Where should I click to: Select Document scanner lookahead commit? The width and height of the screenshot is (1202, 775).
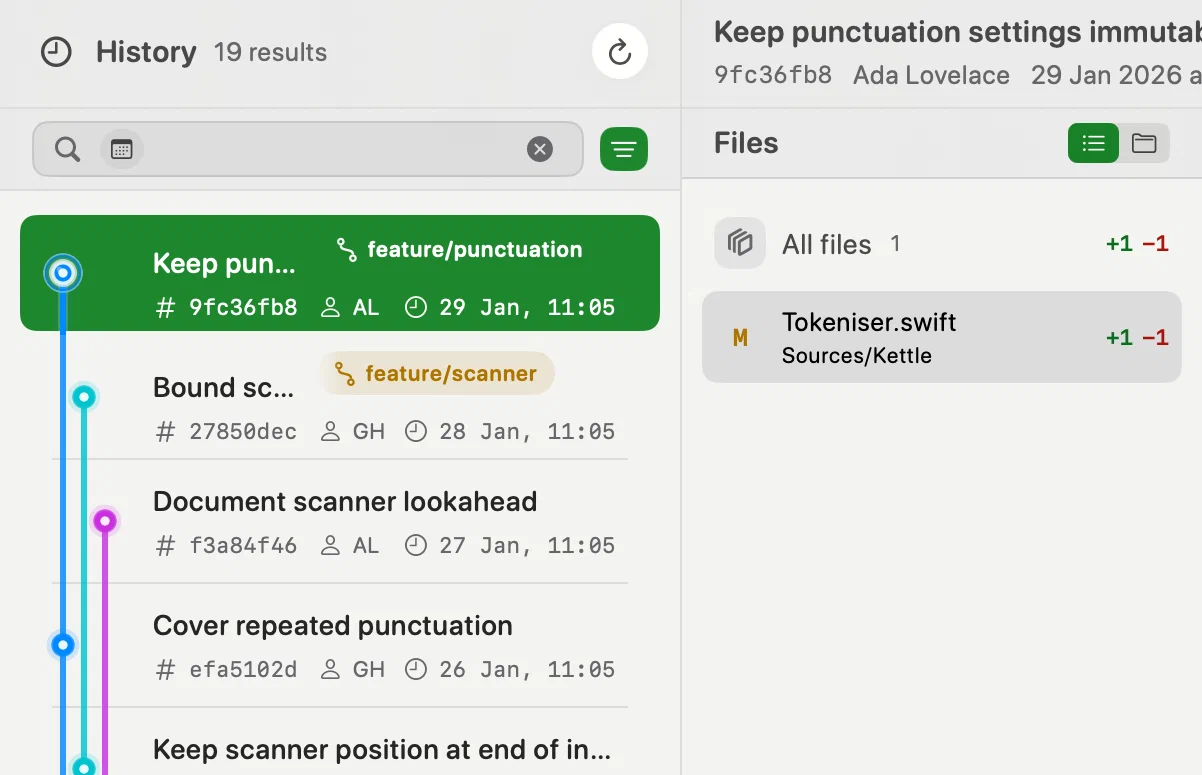[x=340, y=521]
